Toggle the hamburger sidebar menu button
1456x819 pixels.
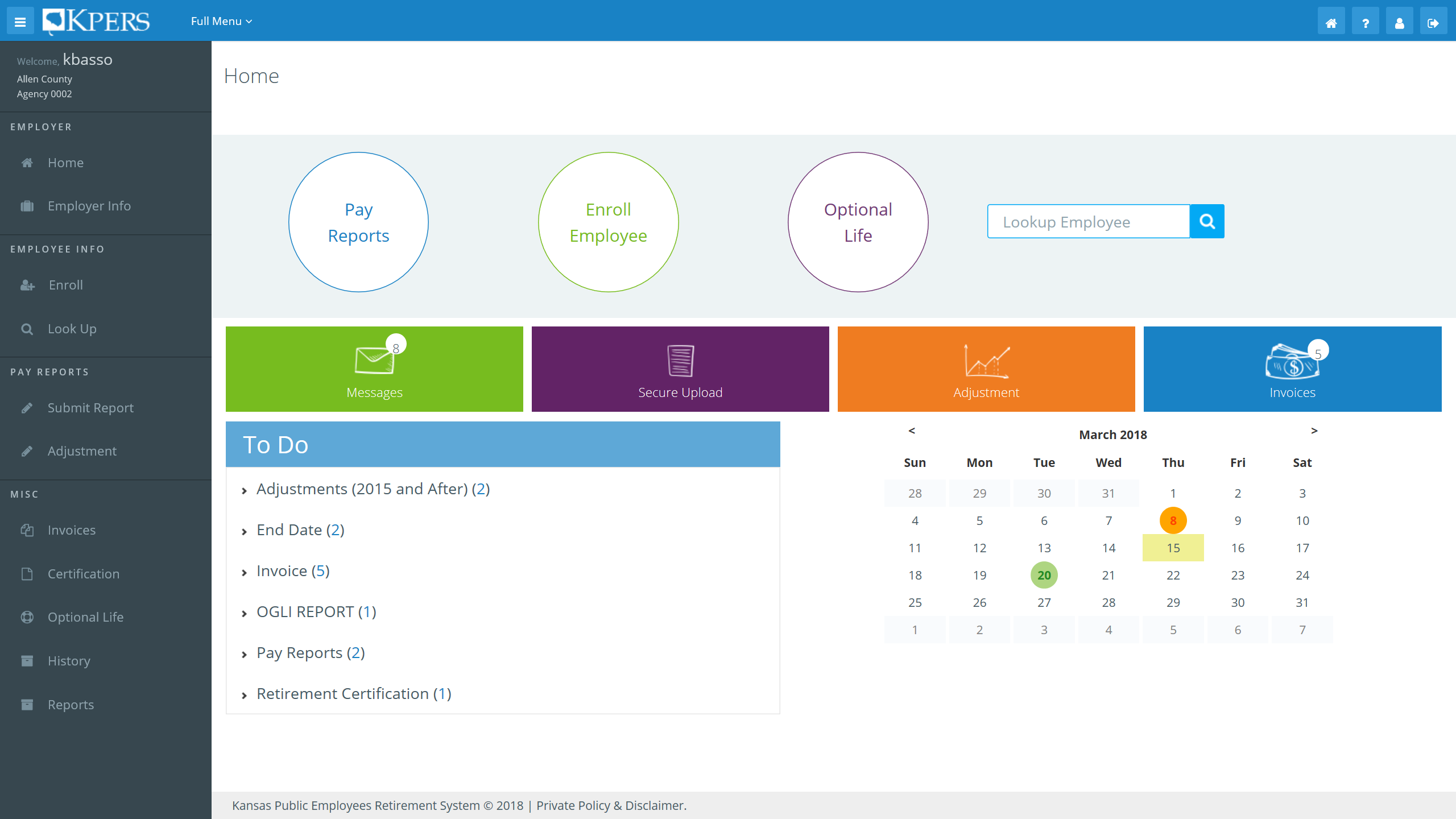[20, 22]
